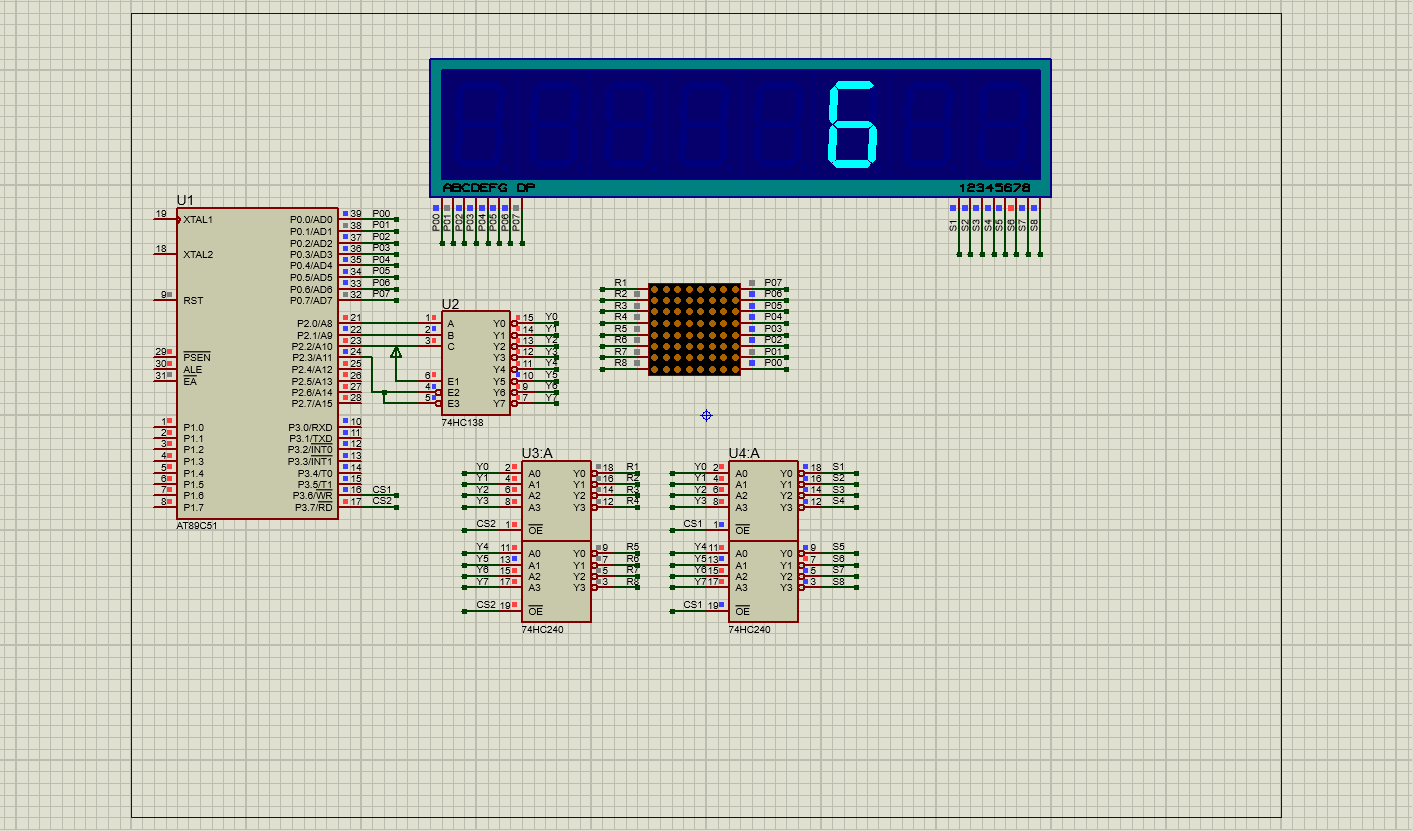This screenshot has height=831, width=1413.
Task: Click the P3.7/RD pin label
Action: click(314, 507)
